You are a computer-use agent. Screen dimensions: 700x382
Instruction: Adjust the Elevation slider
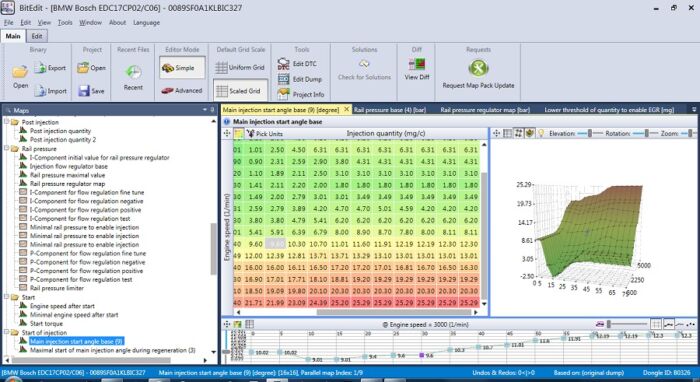(x=590, y=133)
